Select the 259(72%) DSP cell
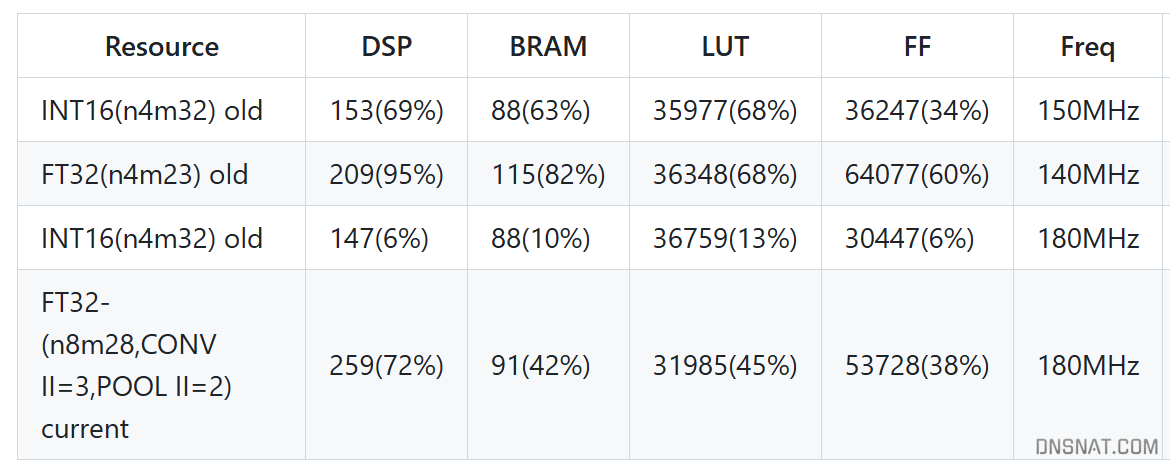 click(x=387, y=366)
